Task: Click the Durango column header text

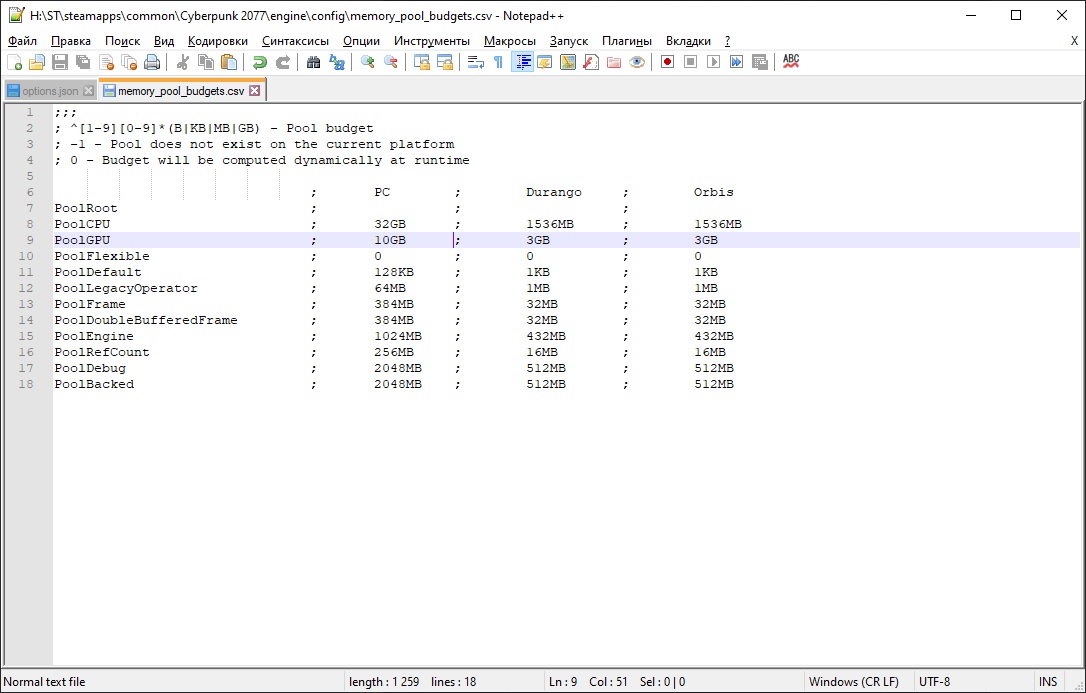Action: [554, 192]
